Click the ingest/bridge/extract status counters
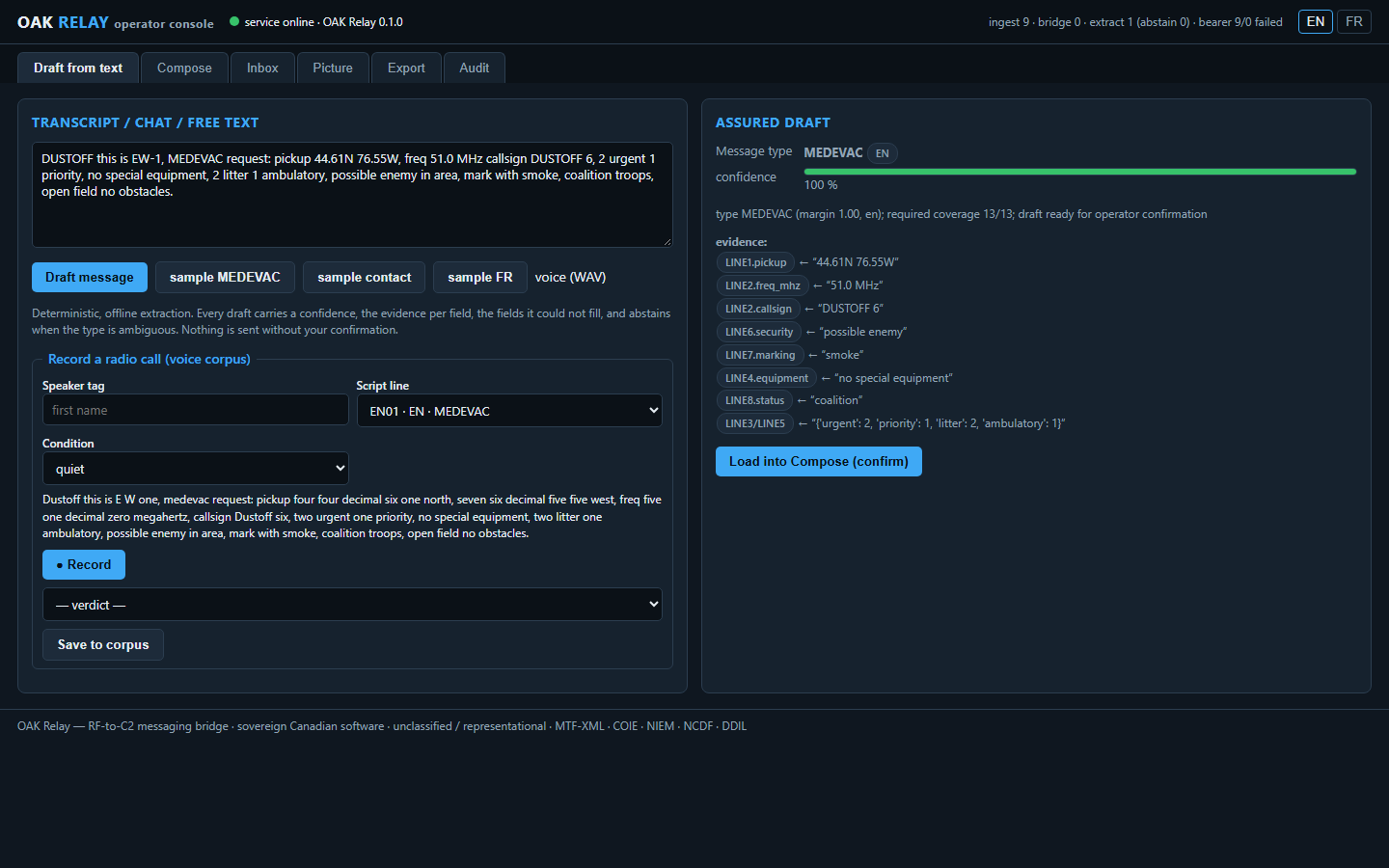The image size is (1389, 868). pyautogui.click(x=1135, y=22)
